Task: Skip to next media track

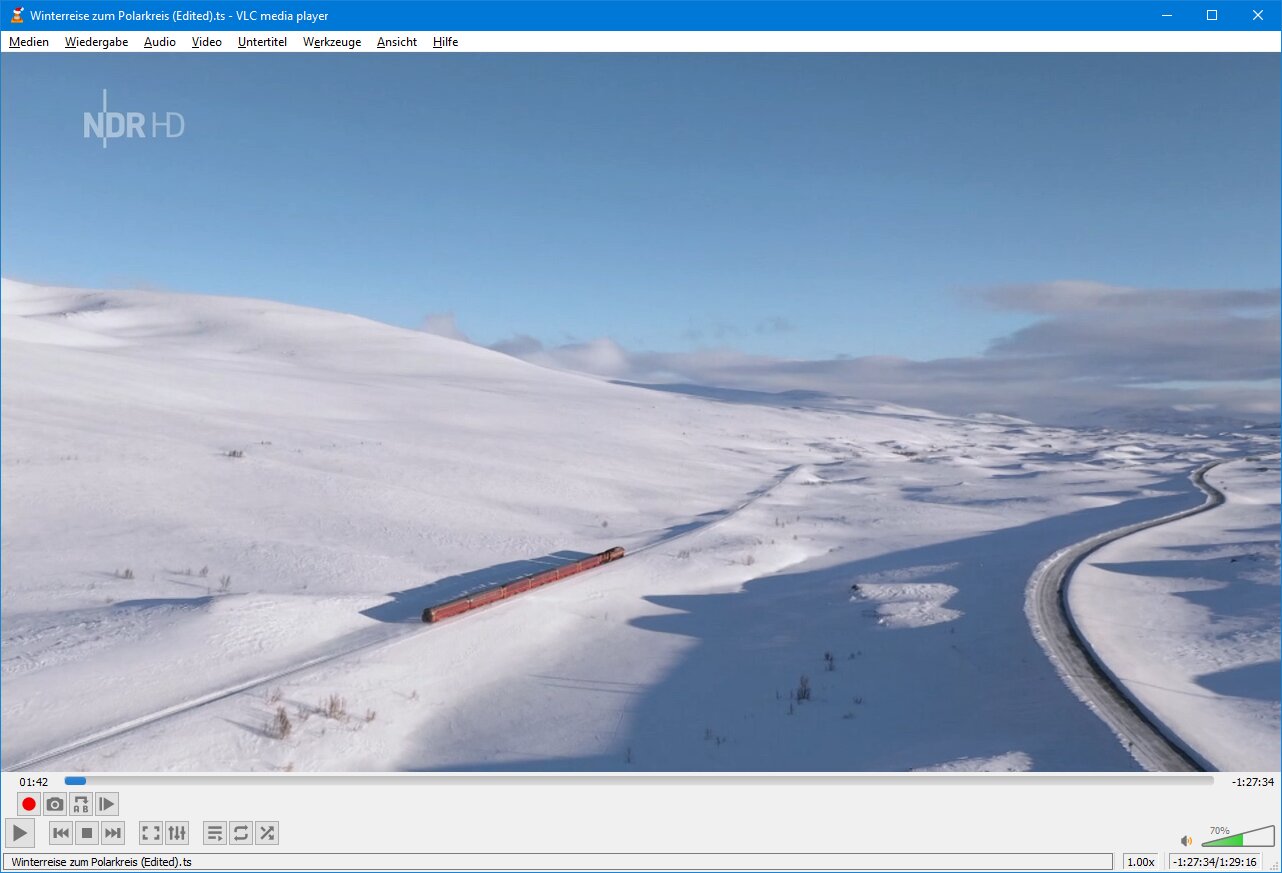Action: pyautogui.click(x=113, y=833)
